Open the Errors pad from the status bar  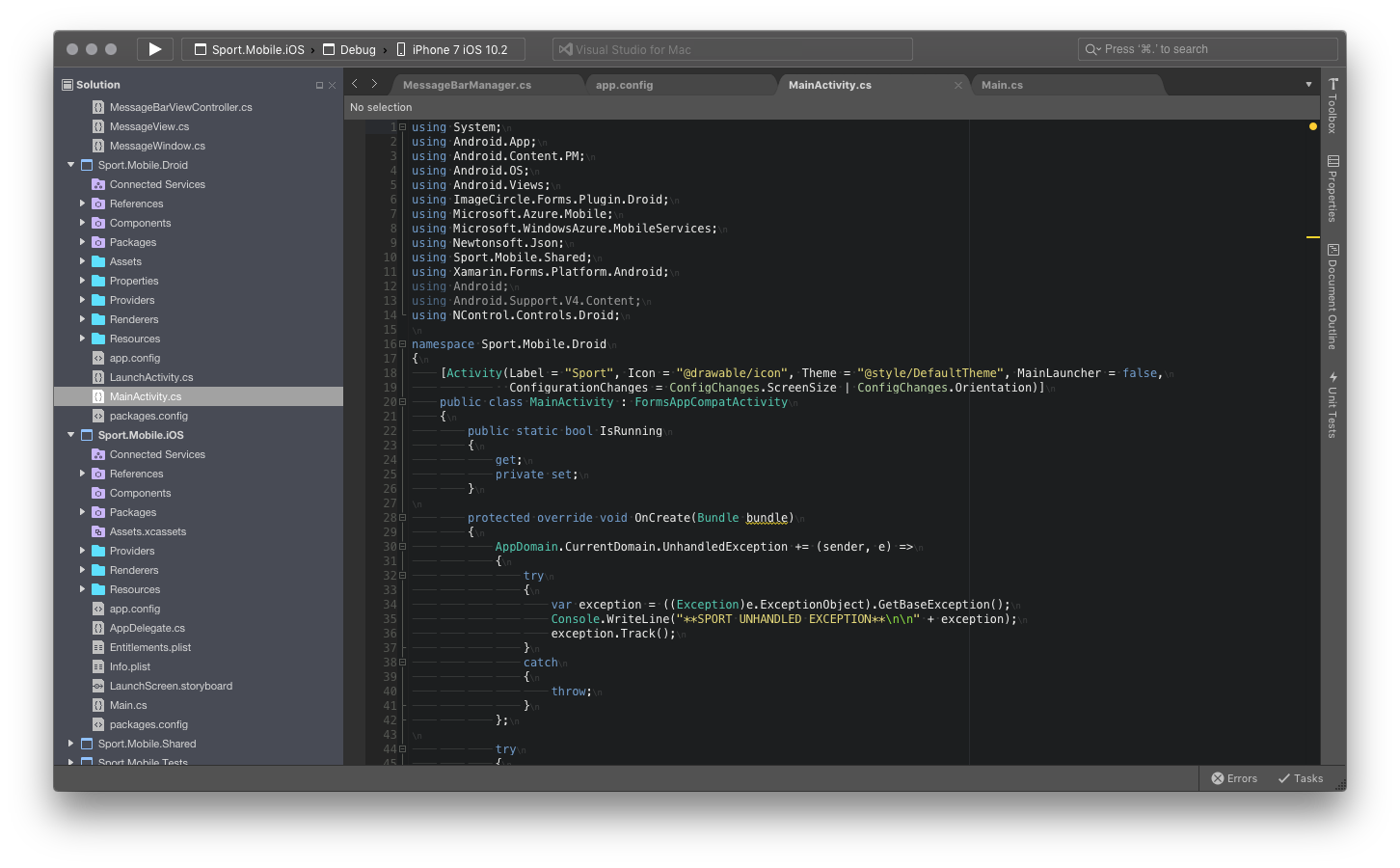[1234, 778]
